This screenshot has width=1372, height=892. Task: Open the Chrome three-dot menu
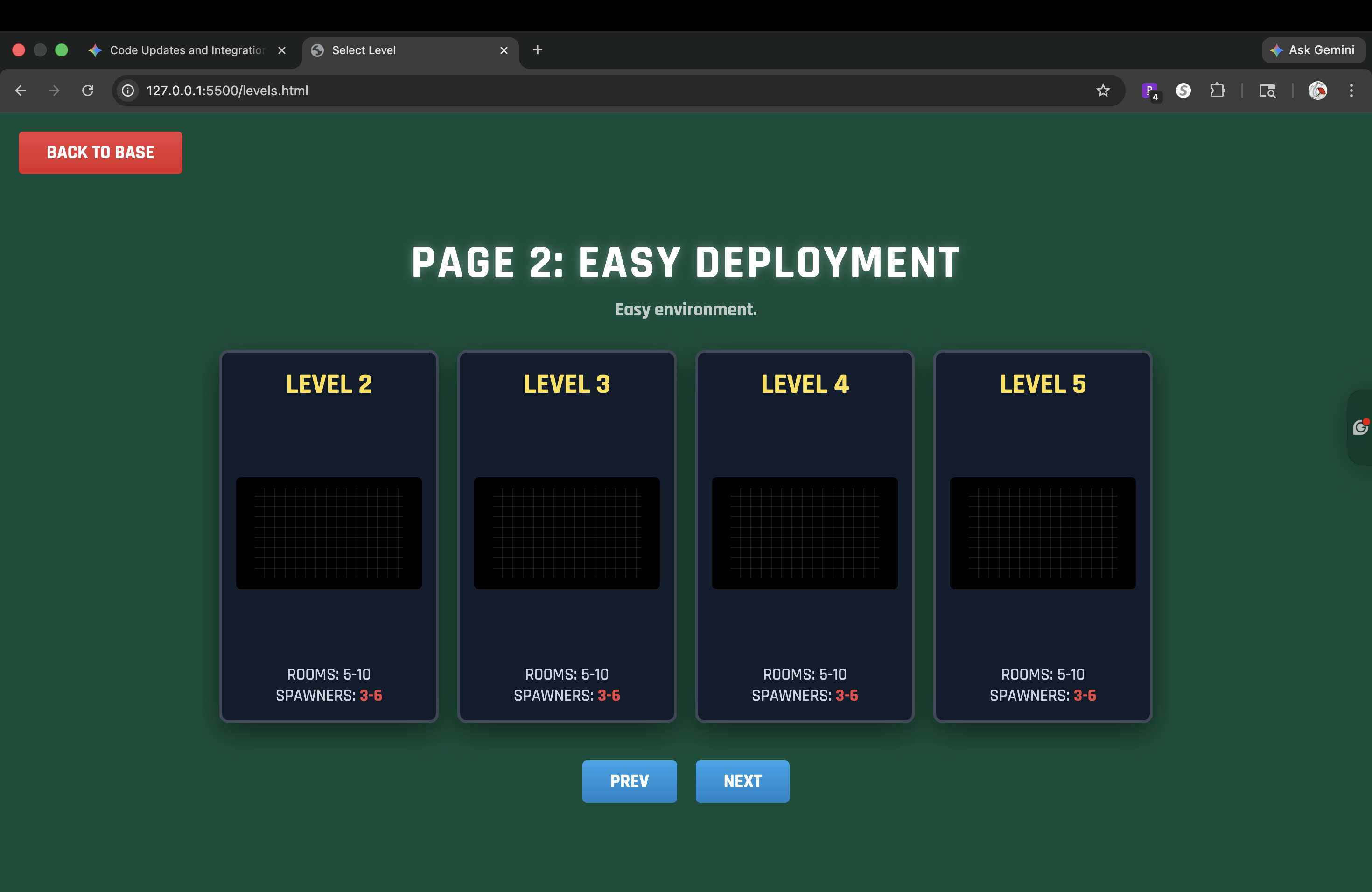[1351, 91]
